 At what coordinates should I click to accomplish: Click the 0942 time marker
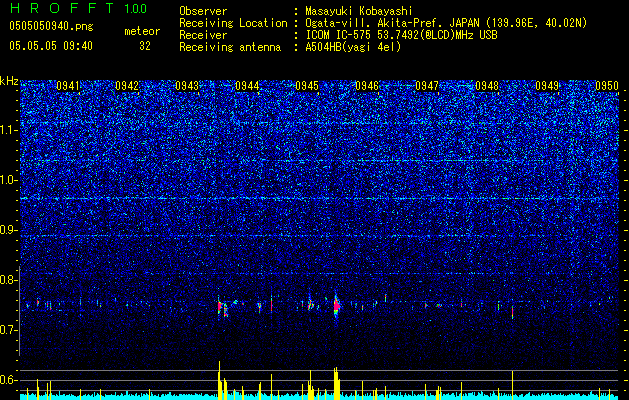click(127, 86)
